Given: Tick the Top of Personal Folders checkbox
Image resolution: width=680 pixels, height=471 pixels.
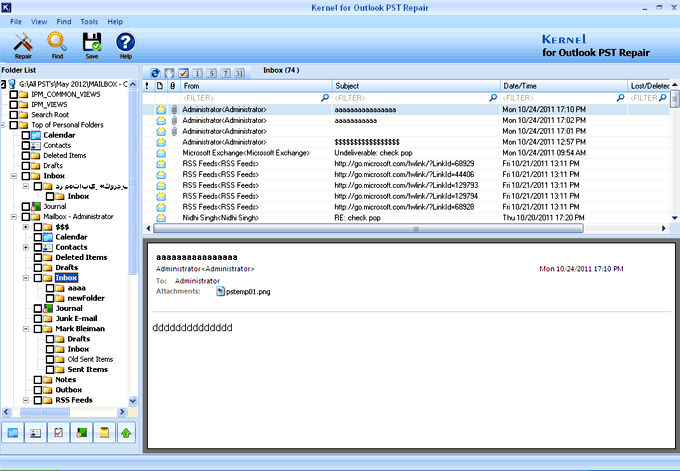Looking at the screenshot, I should coord(13,125).
